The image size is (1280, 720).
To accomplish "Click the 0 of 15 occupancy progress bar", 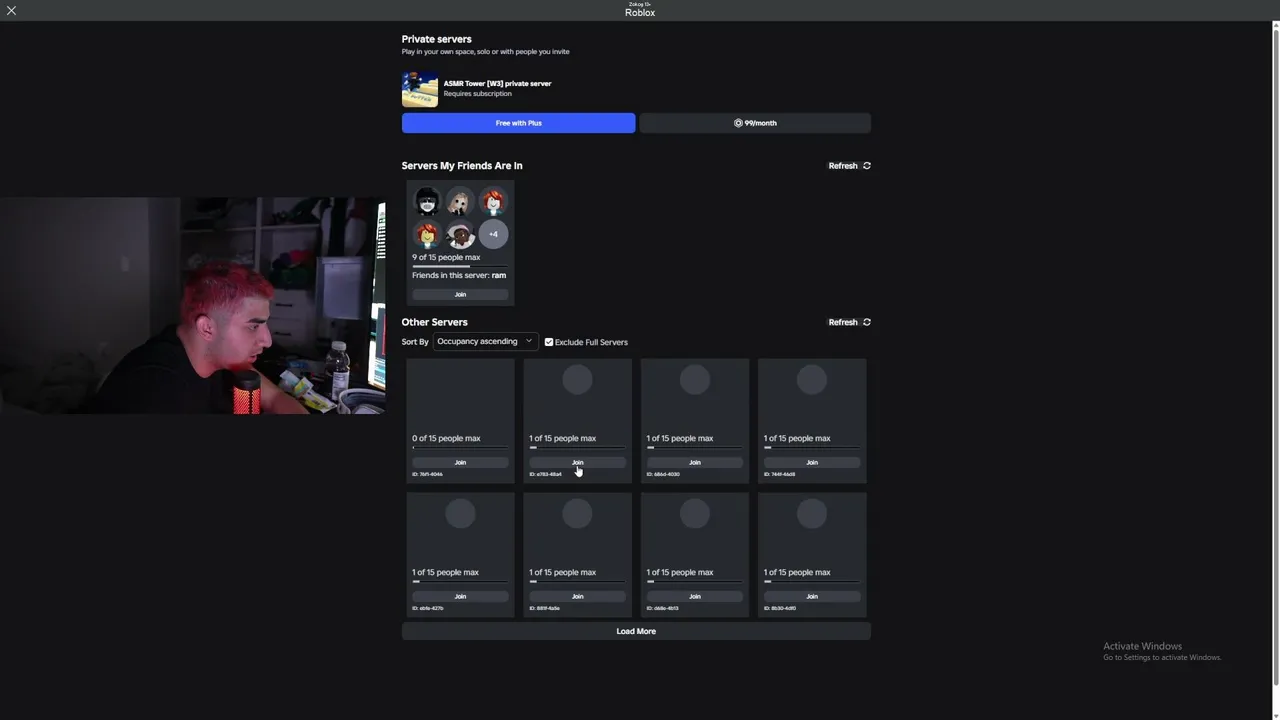I will [460, 447].
